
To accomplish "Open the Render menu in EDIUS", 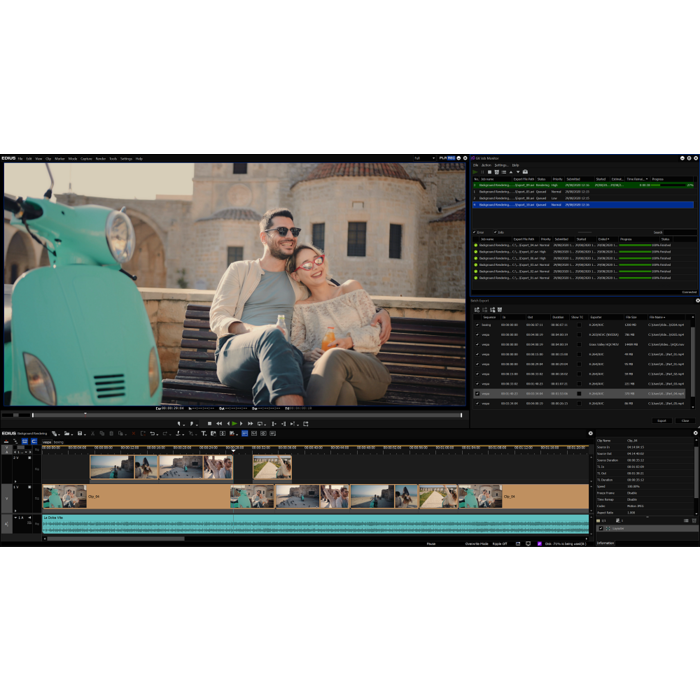I will (x=100, y=158).
